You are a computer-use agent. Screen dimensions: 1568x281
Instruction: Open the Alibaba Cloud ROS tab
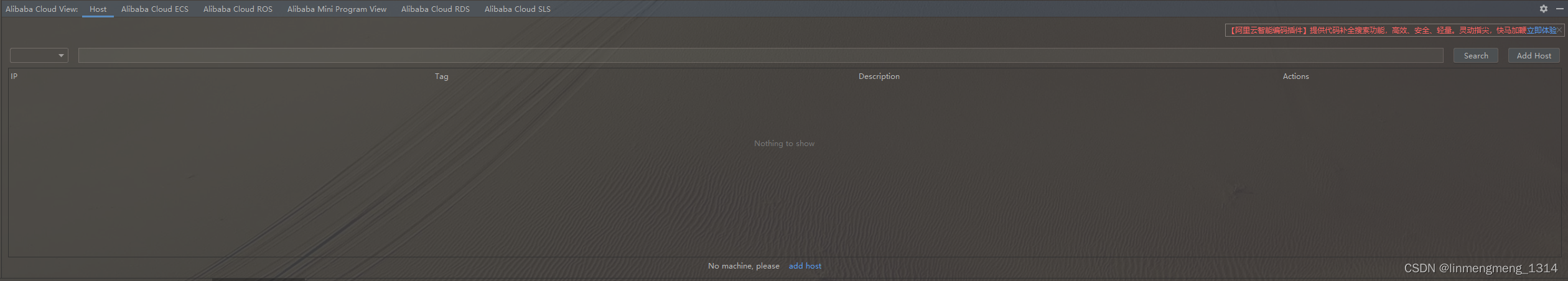click(x=238, y=9)
